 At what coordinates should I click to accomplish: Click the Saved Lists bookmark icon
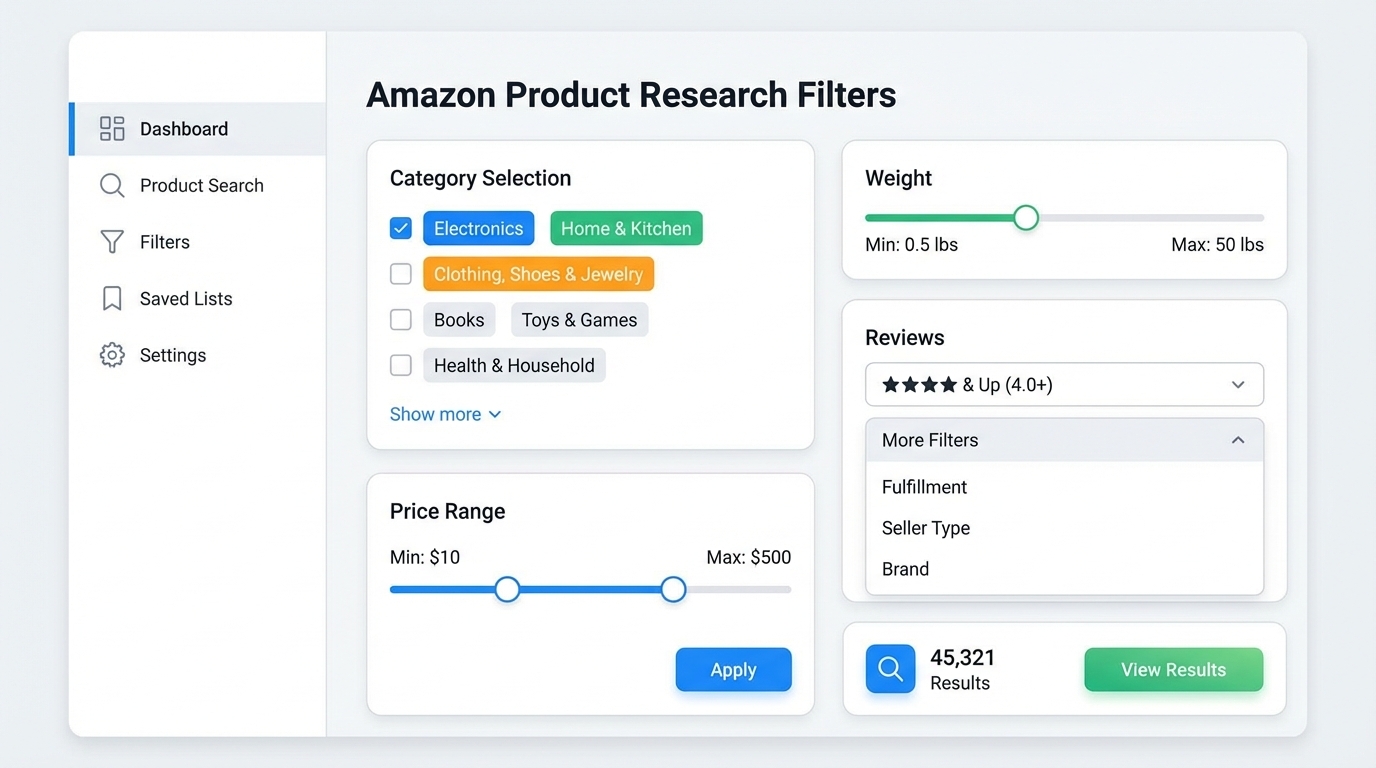click(111, 298)
